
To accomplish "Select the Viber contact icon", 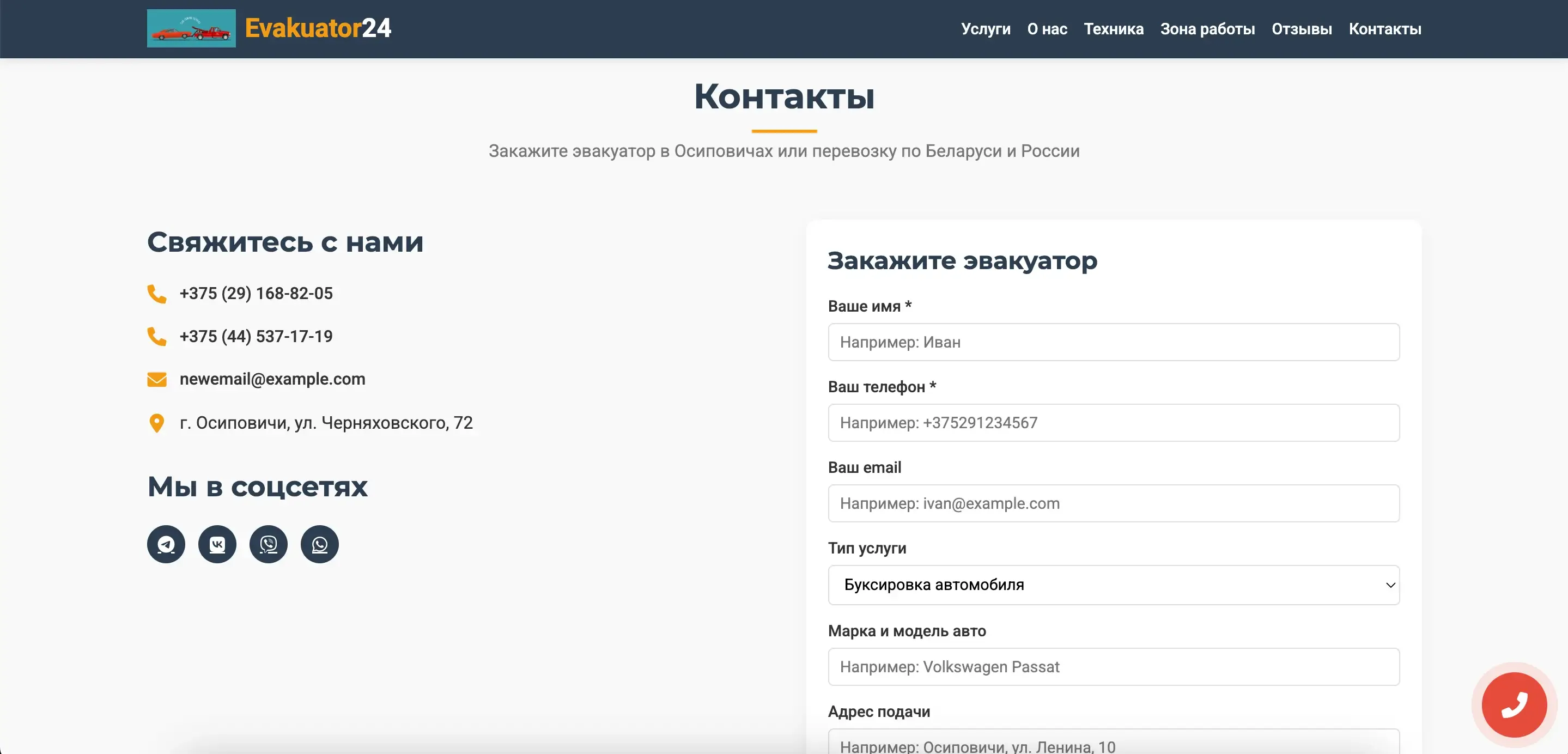I will pyautogui.click(x=268, y=544).
